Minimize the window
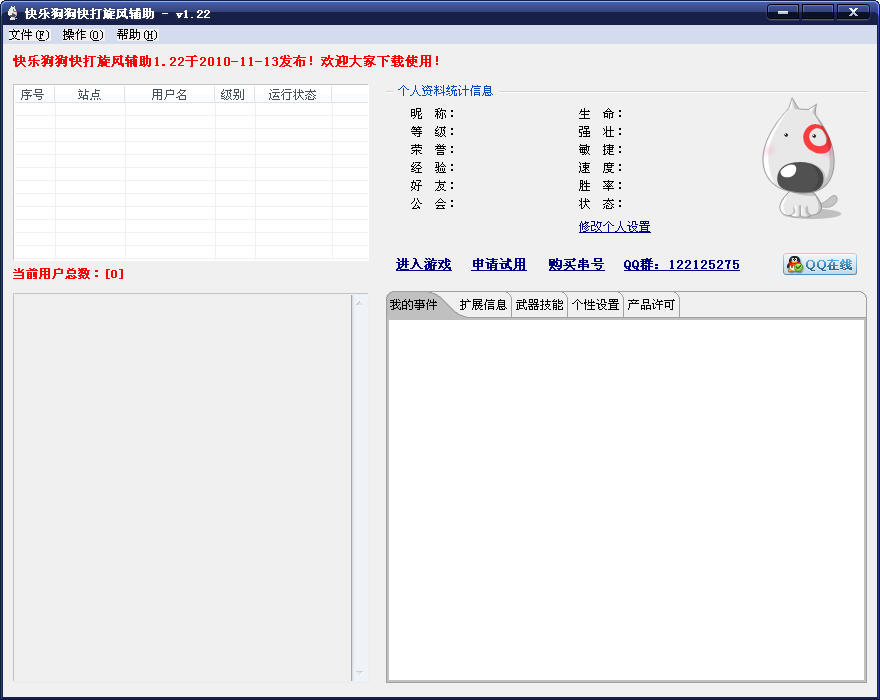 pyautogui.click(x=783, y=12)
